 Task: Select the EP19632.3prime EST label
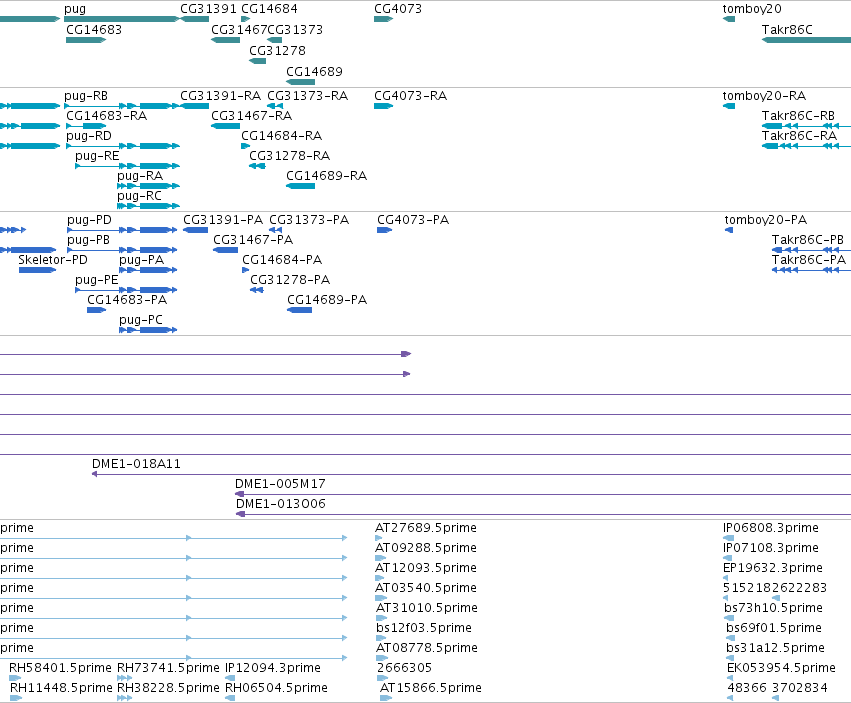(x=773, y=568)
